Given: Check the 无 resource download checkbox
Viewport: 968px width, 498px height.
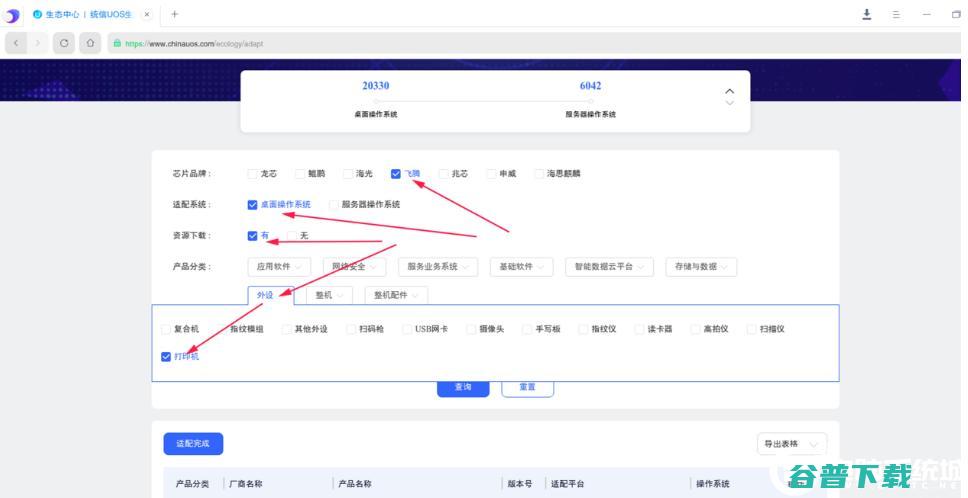Looking at the screenshot, I should click(291, 236).
